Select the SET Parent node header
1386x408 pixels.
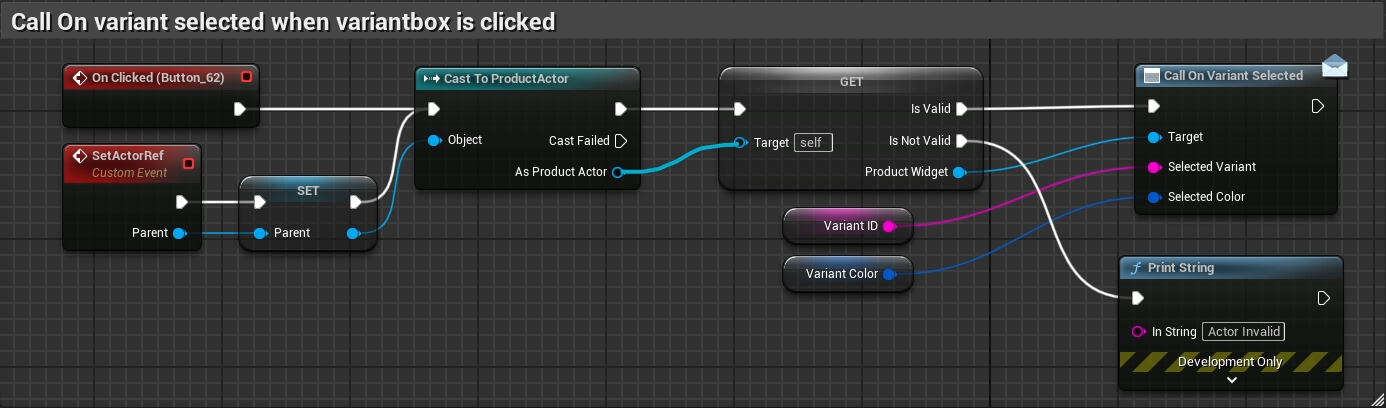point(308,189)
